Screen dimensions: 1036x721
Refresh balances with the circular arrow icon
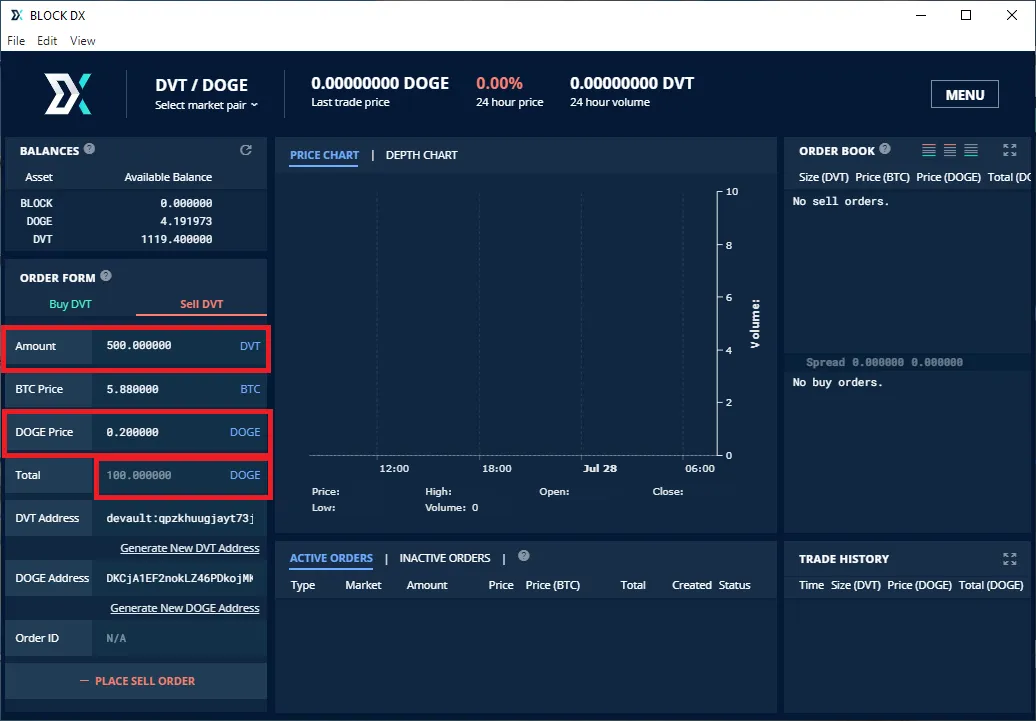pyautogui.click(x=246, y=150)
